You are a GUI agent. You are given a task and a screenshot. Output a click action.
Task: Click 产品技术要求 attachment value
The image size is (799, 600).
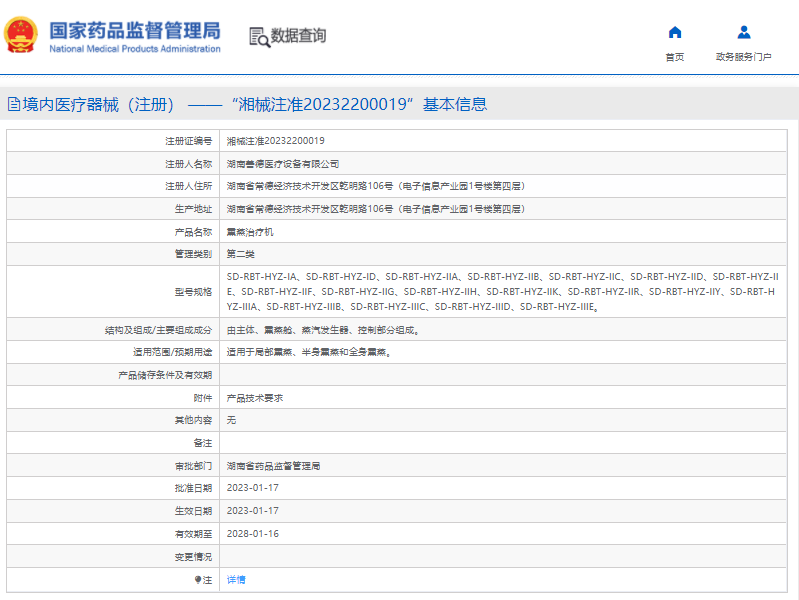255,398
